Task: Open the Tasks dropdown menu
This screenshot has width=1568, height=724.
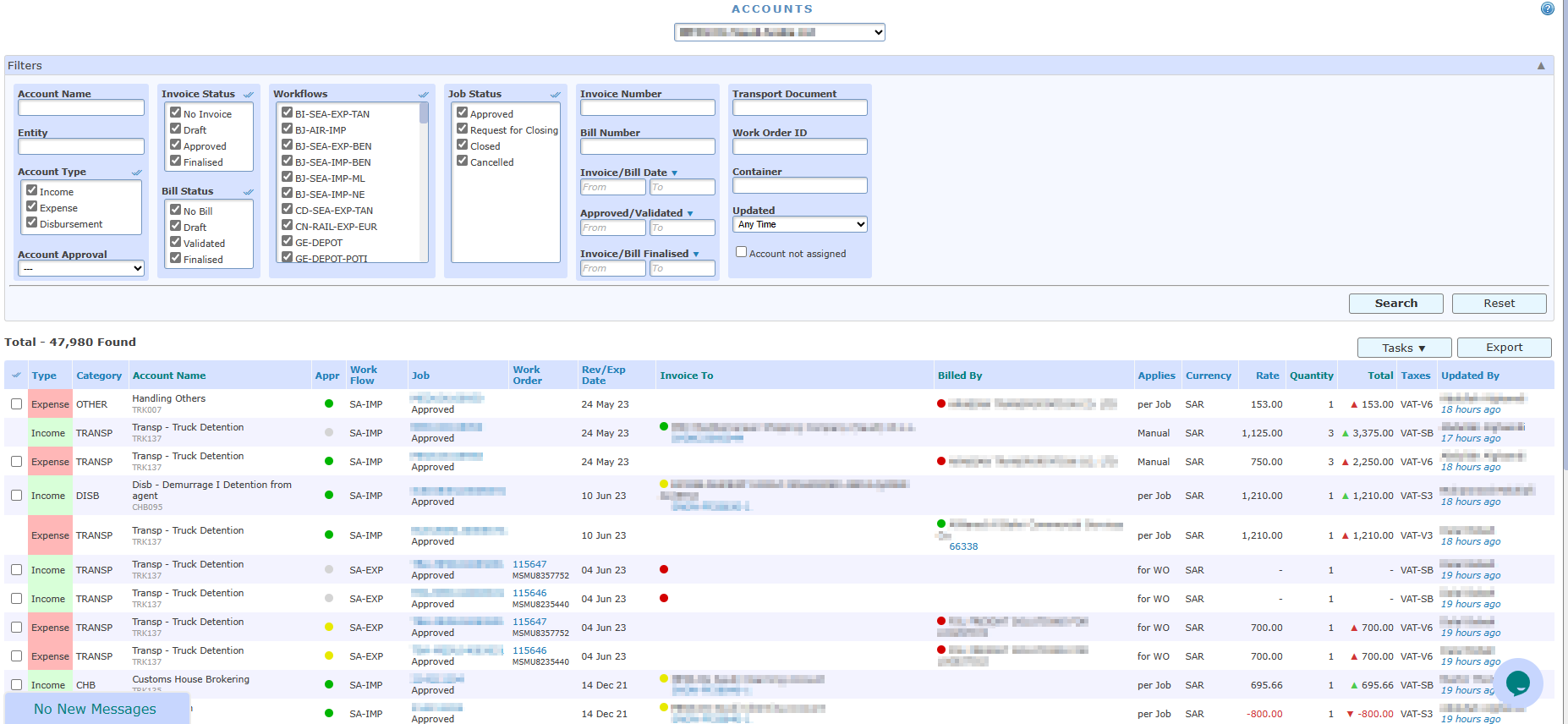Action: [1404, 348]
